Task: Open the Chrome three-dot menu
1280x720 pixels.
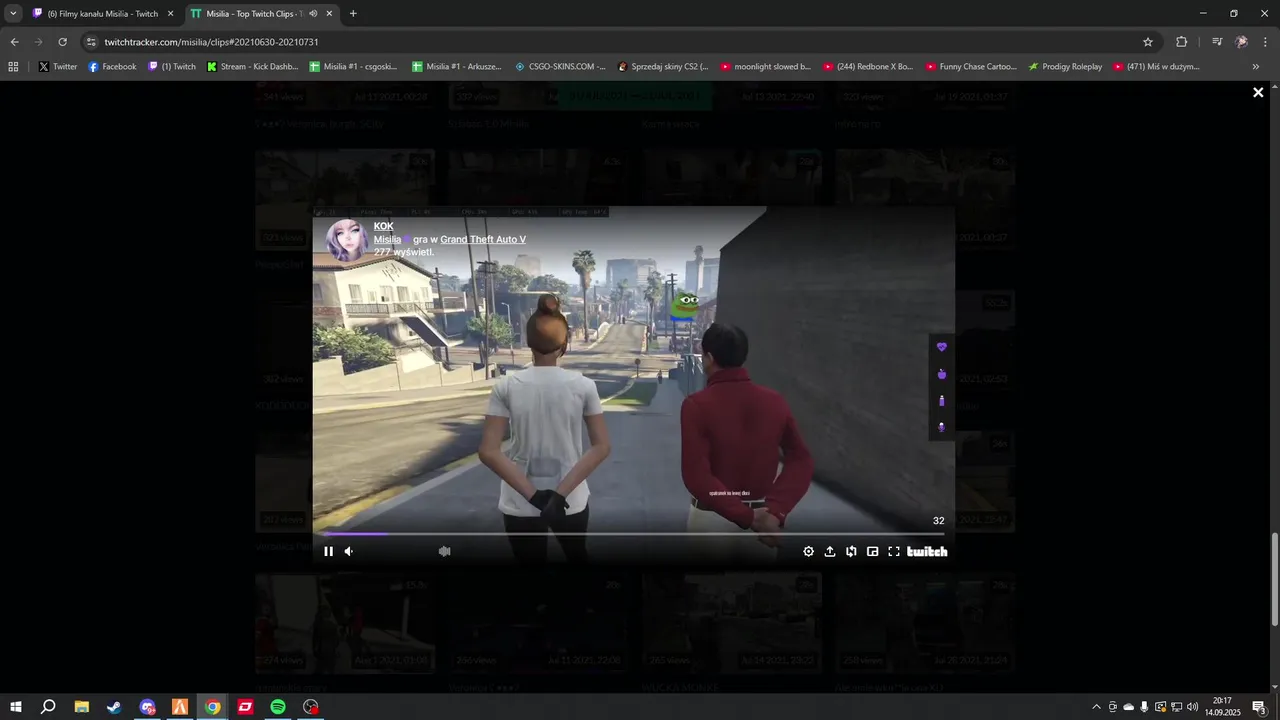Action: (x=1265, y=42)
